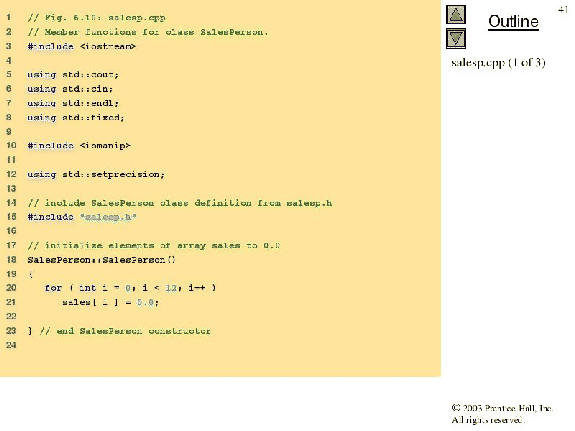This screenshot has height=431, width=575.
Task: Click the 'SalesPerson::SalesPerson()' line
Action: (x=102, y=260)
